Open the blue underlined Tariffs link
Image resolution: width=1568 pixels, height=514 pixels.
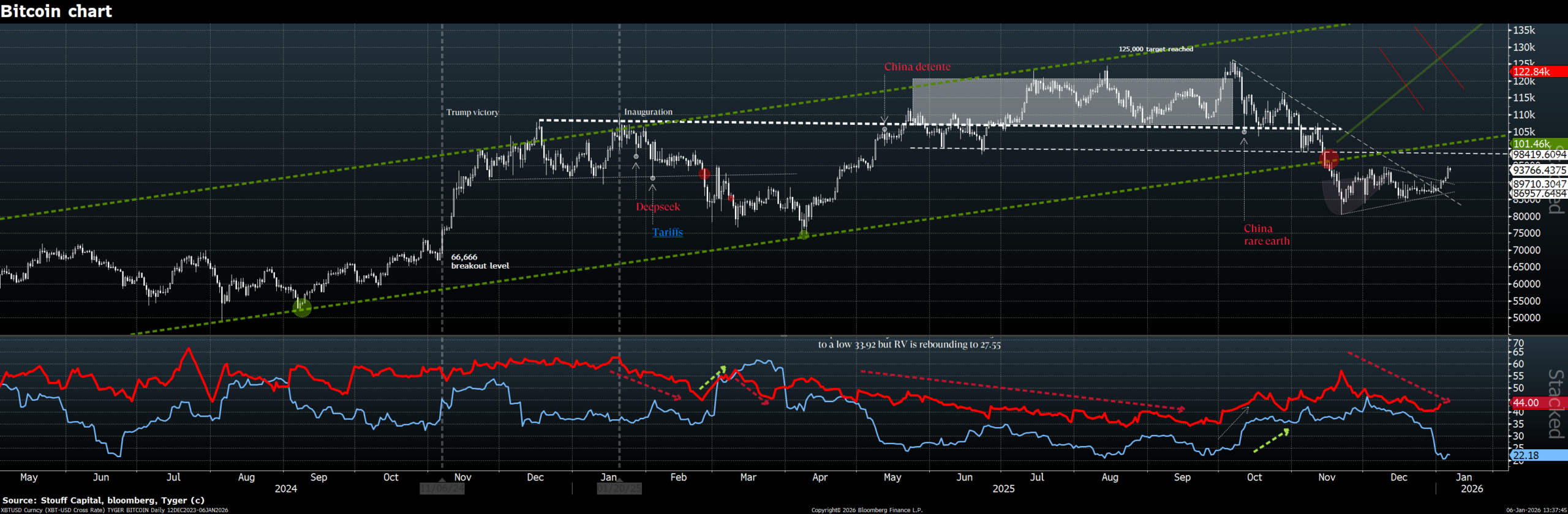(x=667, y=233)
